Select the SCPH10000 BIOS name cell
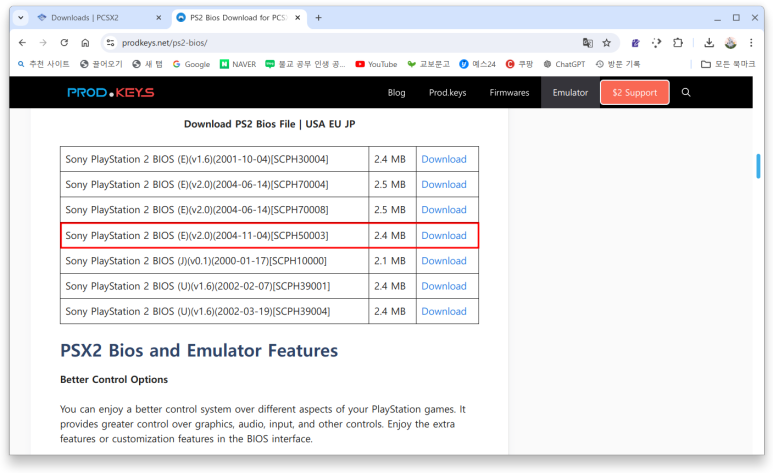 click(x=214, y=261)
